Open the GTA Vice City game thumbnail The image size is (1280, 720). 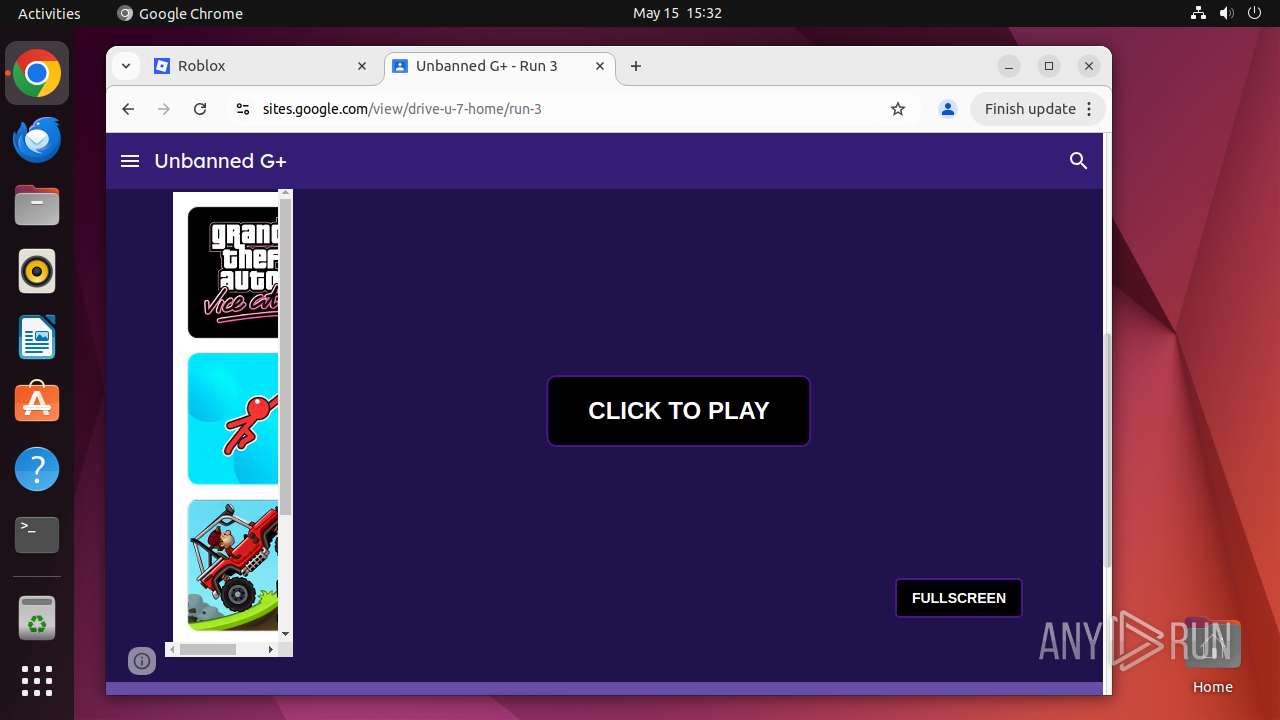(233, 272)
